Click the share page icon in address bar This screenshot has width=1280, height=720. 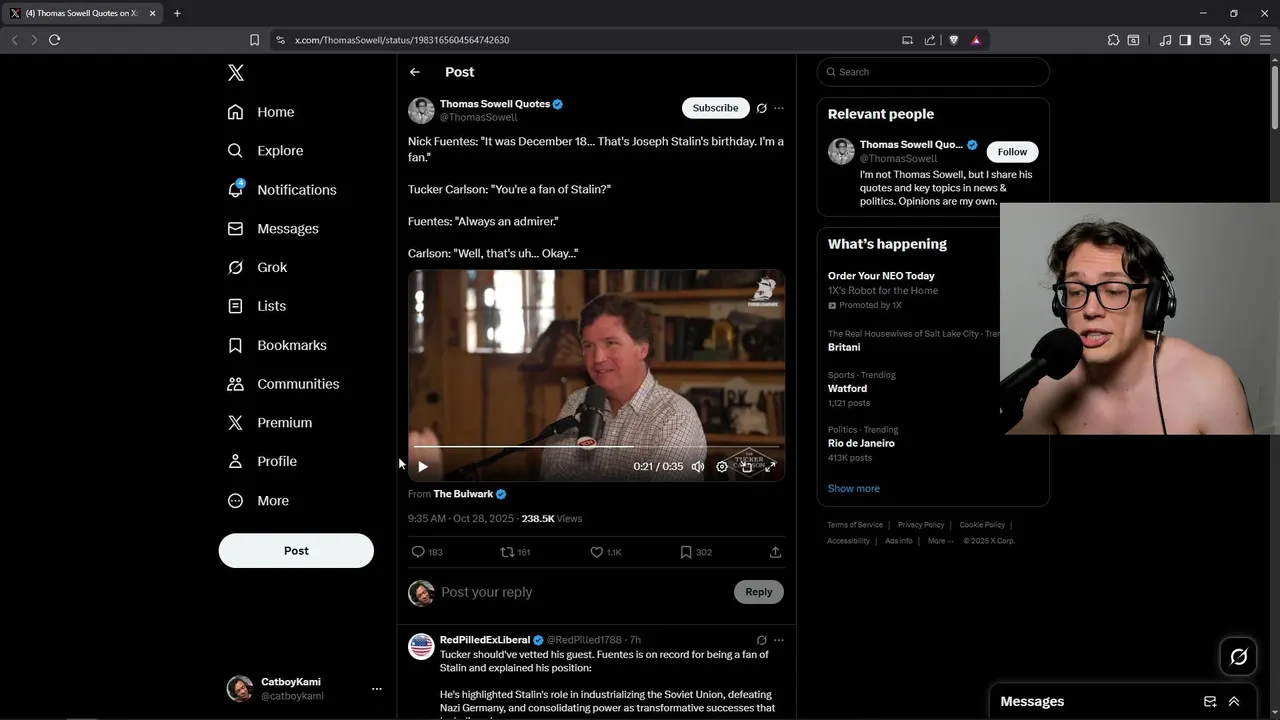click(930, 40)
